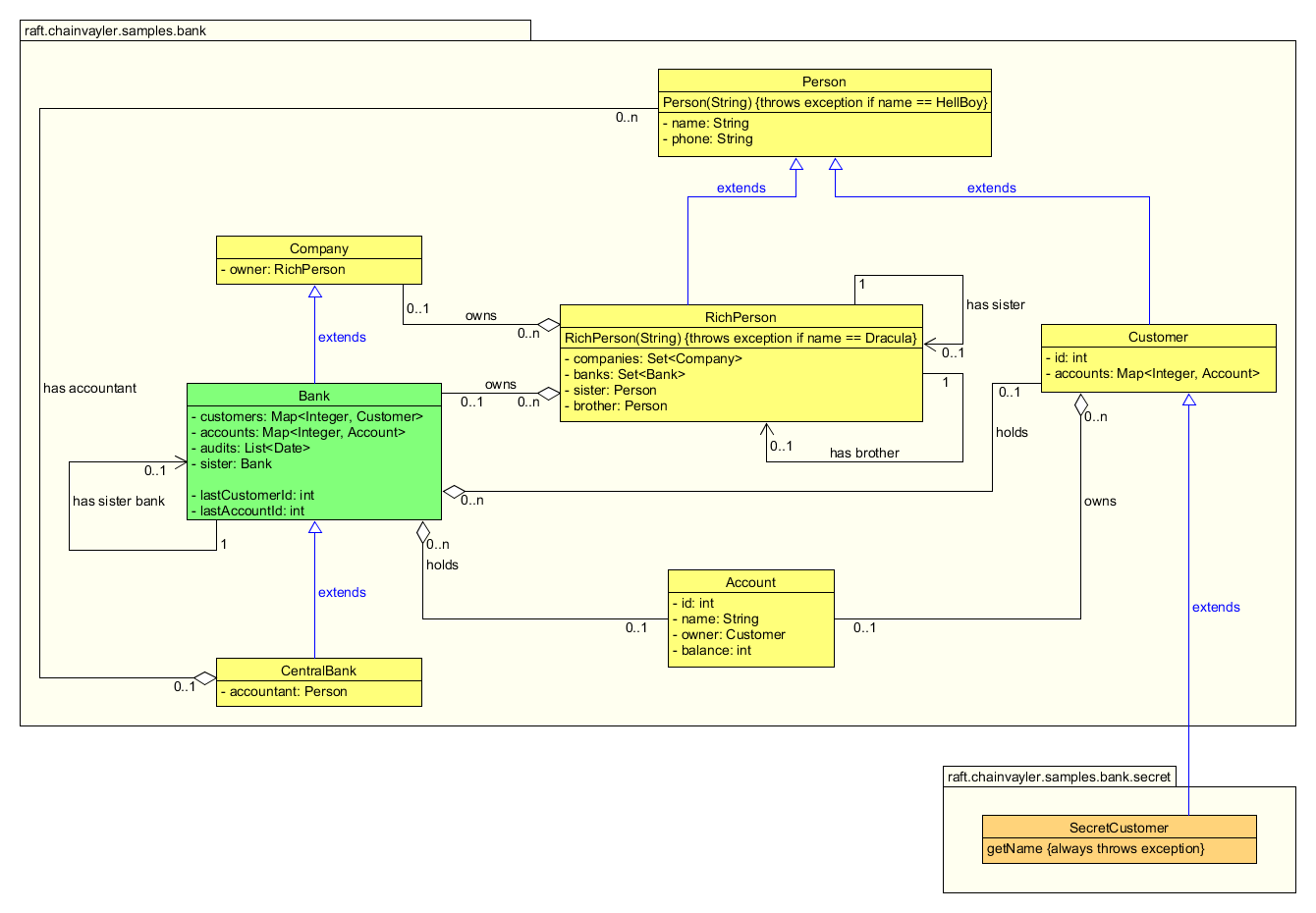The height and width of the screenshot is (913, 1316).
Task: Select the diamond beside CentralBank's 0..1 label
Action: (x=205, y=679)
